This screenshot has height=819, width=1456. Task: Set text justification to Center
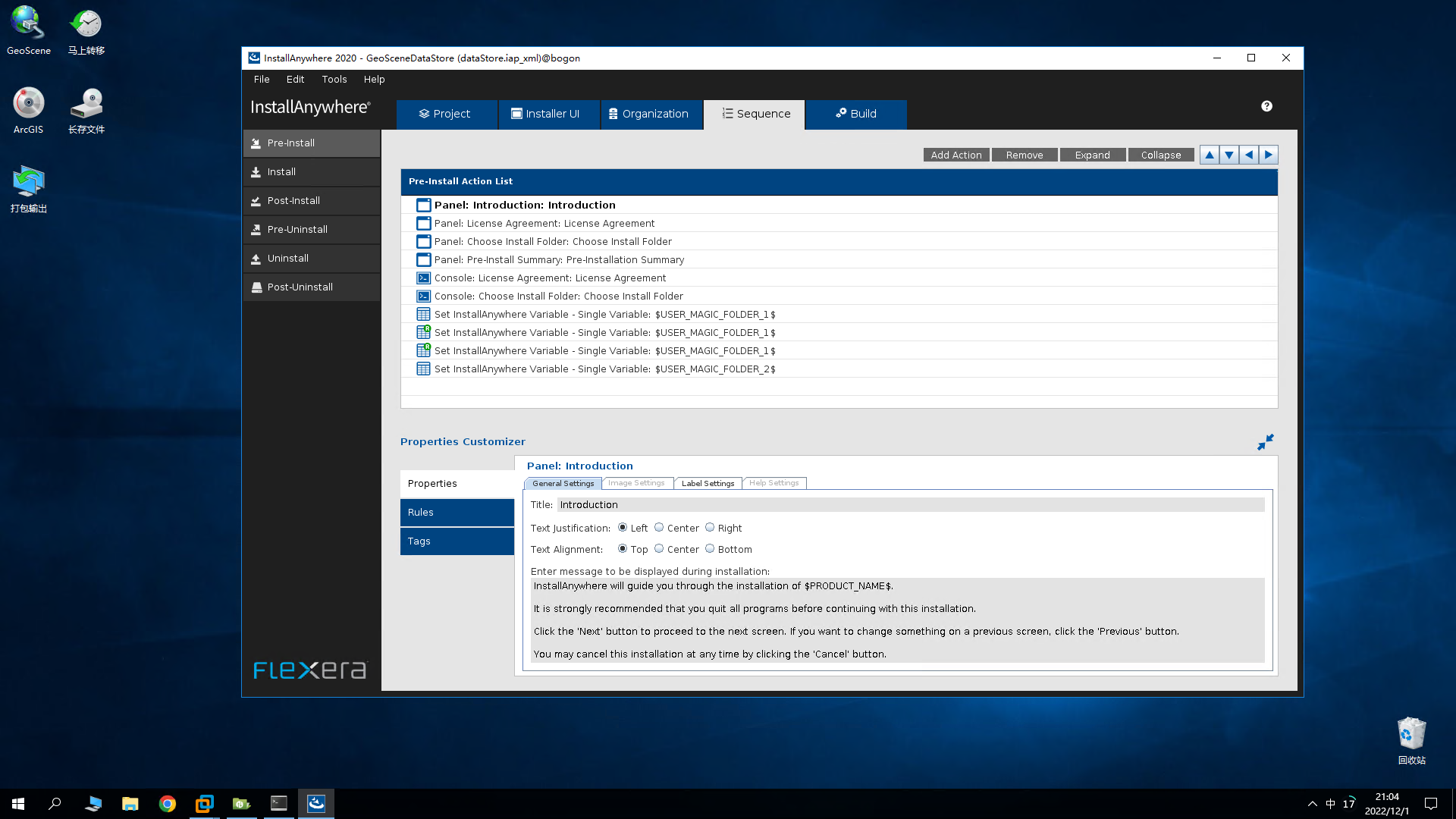(659, 528)
